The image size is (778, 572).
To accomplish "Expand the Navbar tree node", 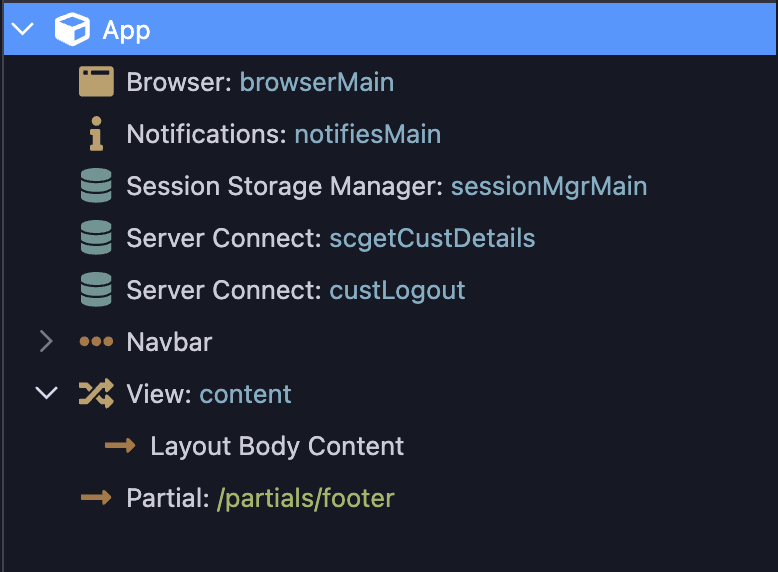I will tap(46, 342).
